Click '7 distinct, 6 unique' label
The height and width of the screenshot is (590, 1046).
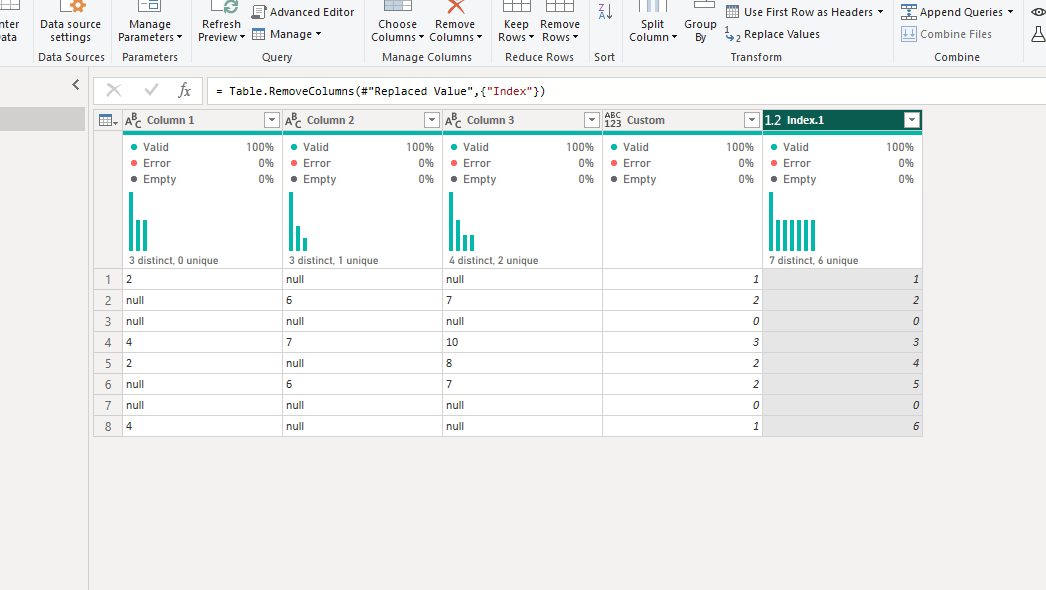point(813,260)
